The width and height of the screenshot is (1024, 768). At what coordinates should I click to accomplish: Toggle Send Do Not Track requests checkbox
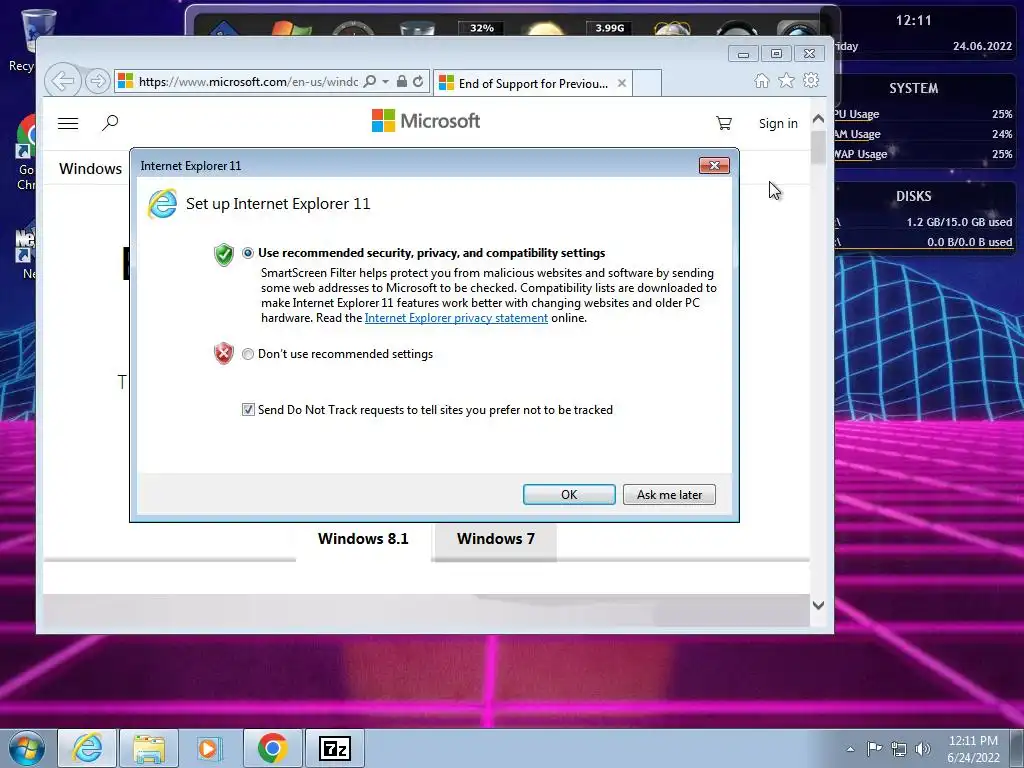pyautogui.click(x=248, y=409)
